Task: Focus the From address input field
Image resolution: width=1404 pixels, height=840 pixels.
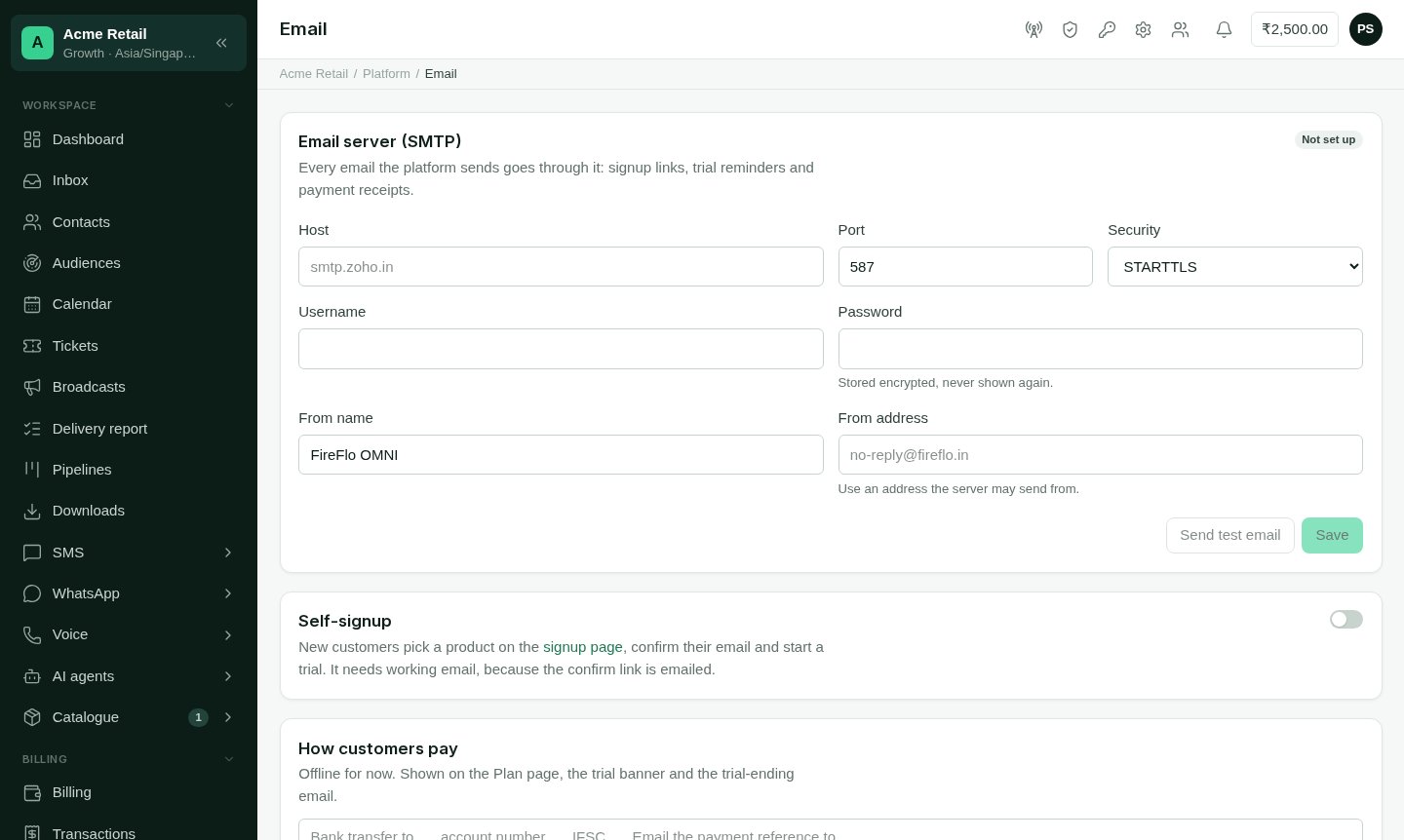Action: tap(1100, 454)
